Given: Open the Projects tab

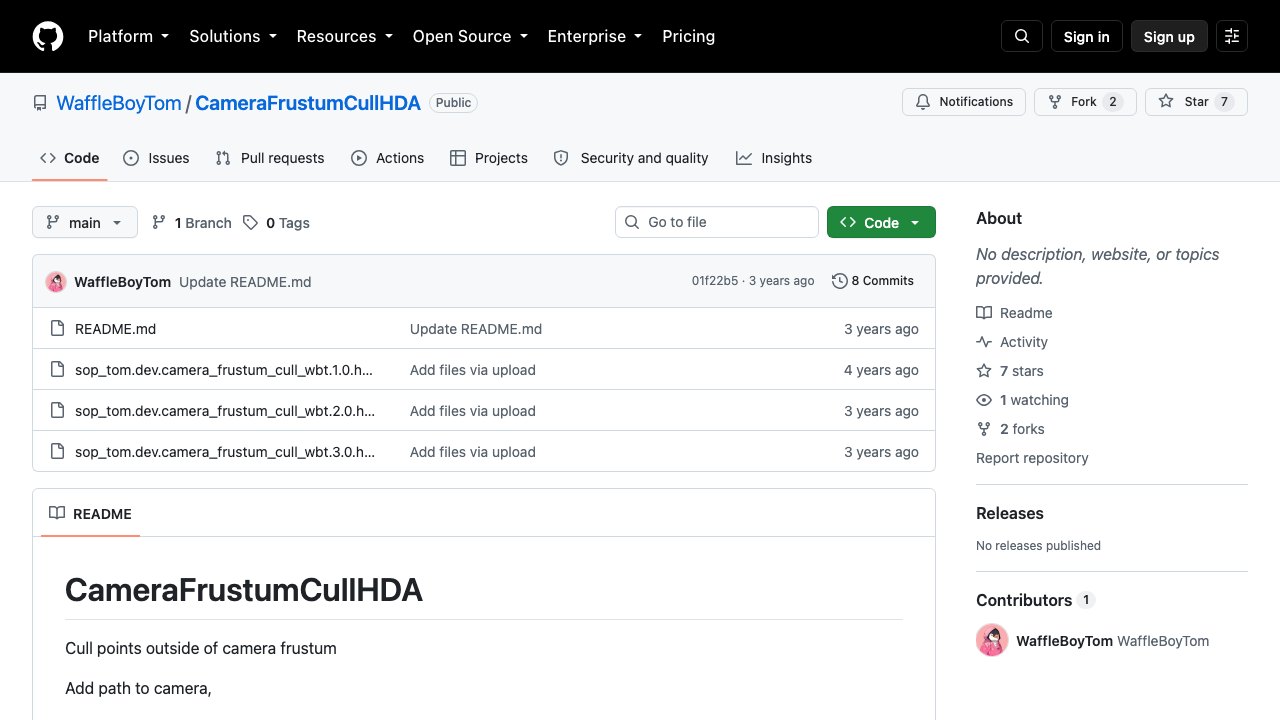Looking at the screenshot, I should [489, 158].
